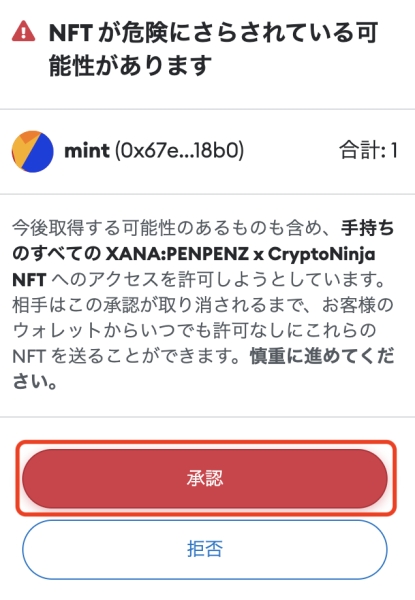Click the さい。 ending text of the warning
The image size is (415, 600).
point(35,382)
